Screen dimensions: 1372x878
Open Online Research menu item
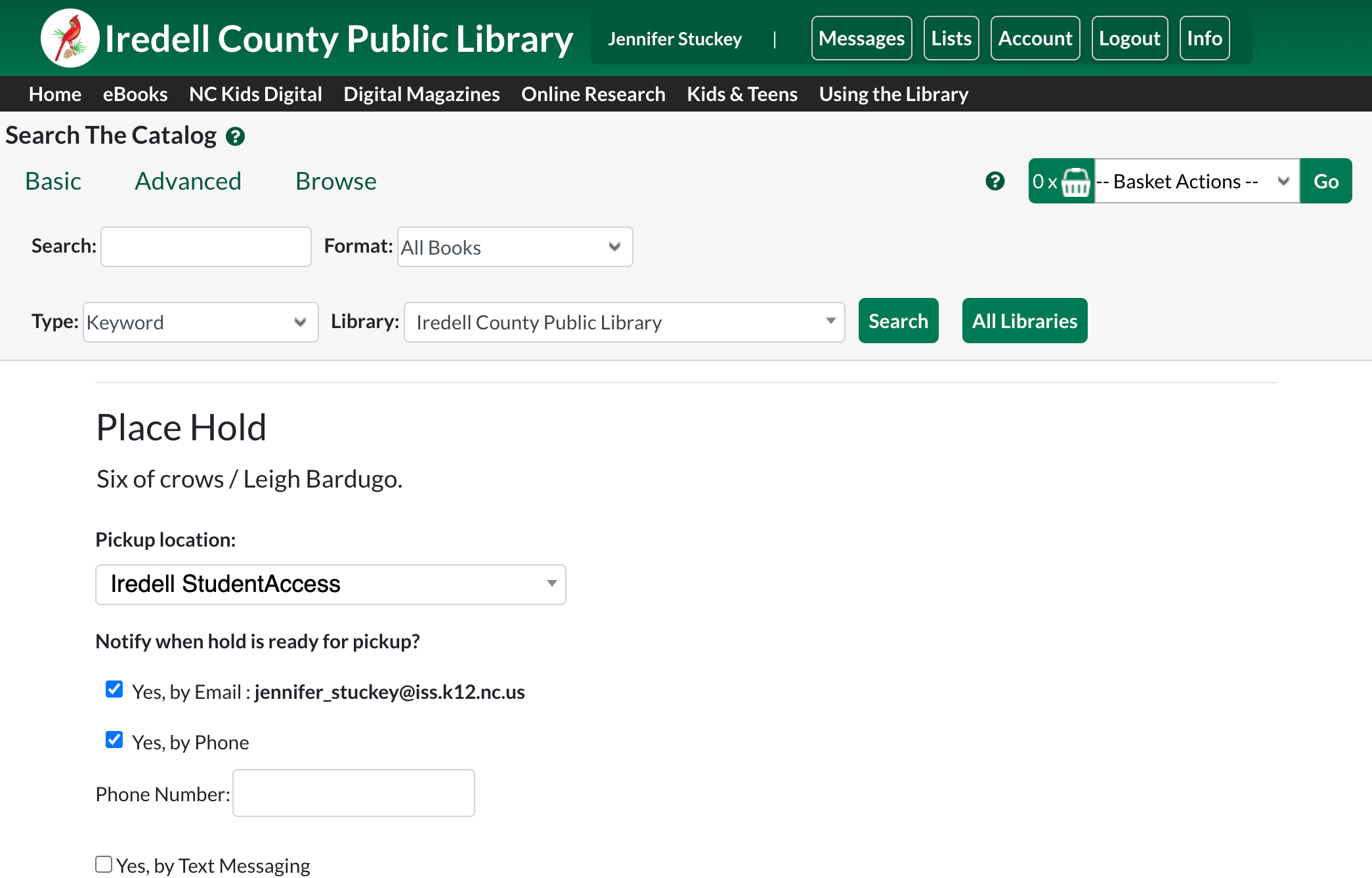click(593, 94)
